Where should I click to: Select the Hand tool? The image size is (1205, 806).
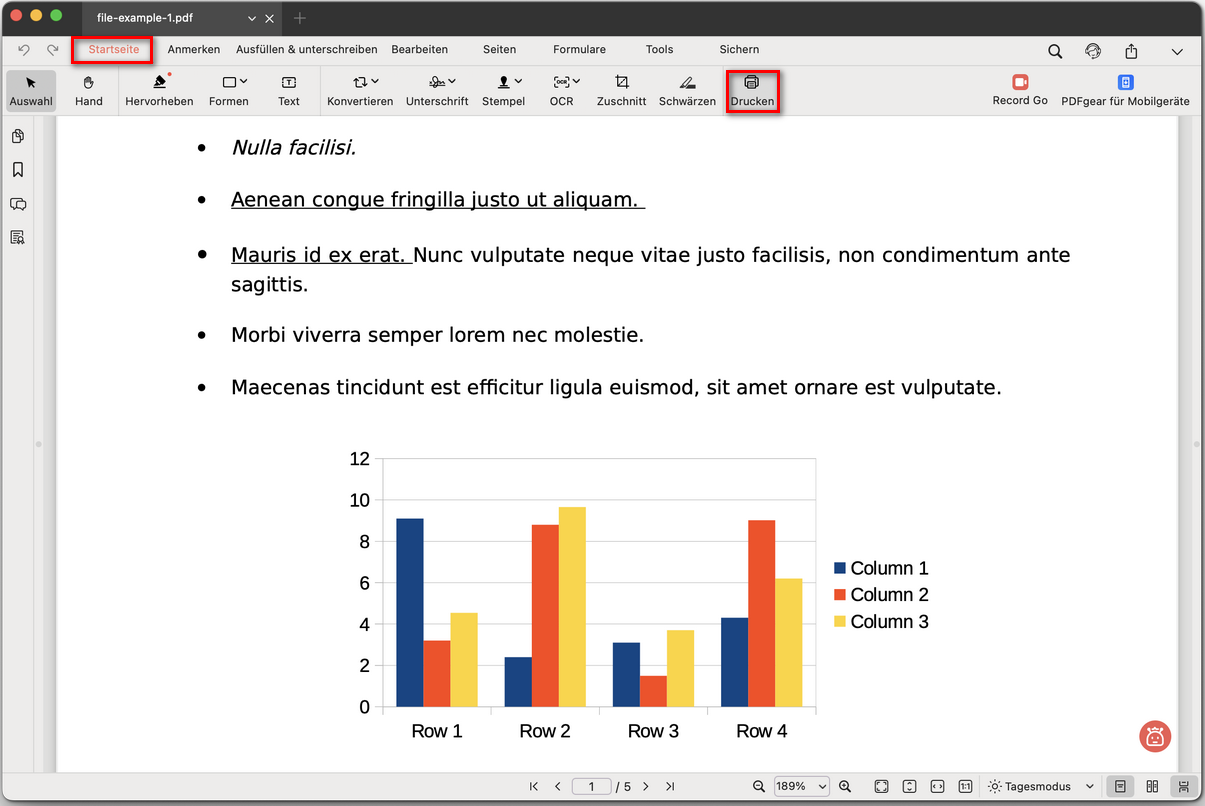89,90
